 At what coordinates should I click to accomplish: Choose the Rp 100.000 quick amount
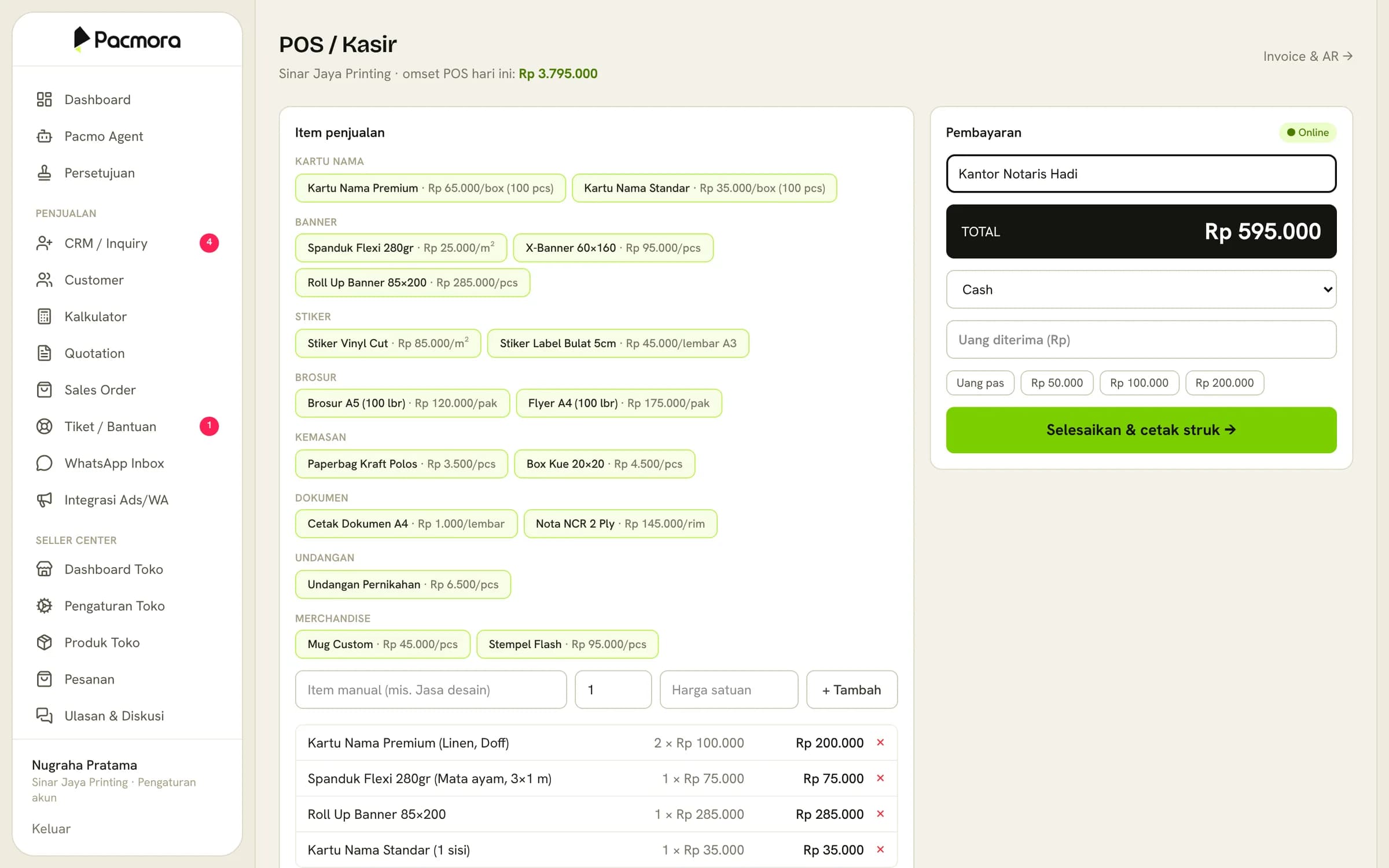pyautogui.click(x=1139, y=383)
